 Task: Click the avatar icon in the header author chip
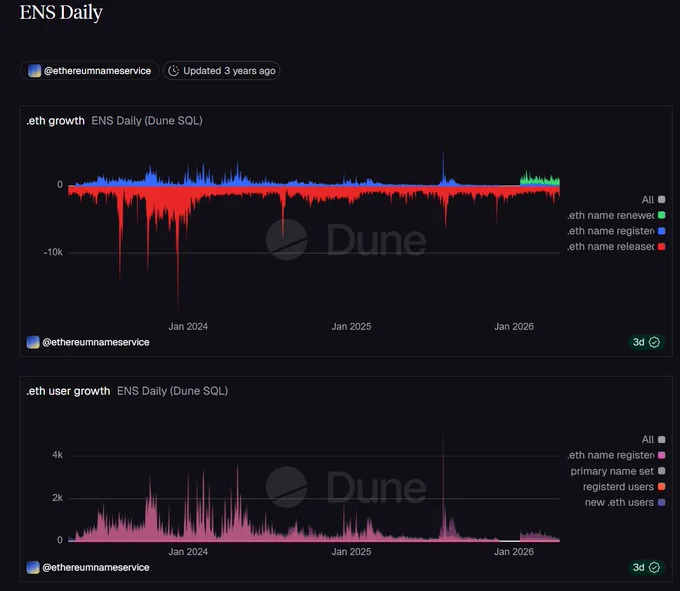coord(34,71)
